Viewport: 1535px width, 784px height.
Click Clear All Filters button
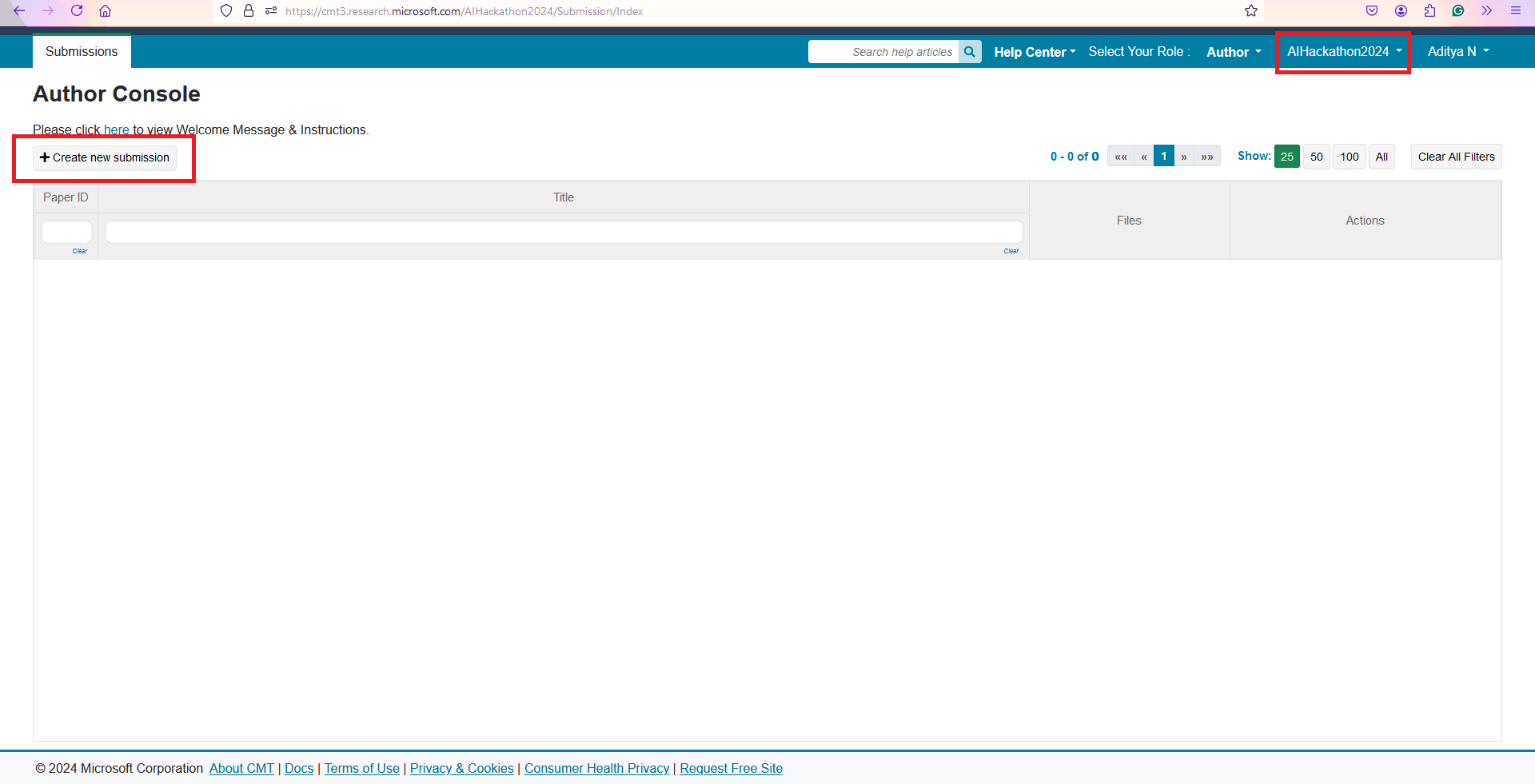tap(1456, 157)
